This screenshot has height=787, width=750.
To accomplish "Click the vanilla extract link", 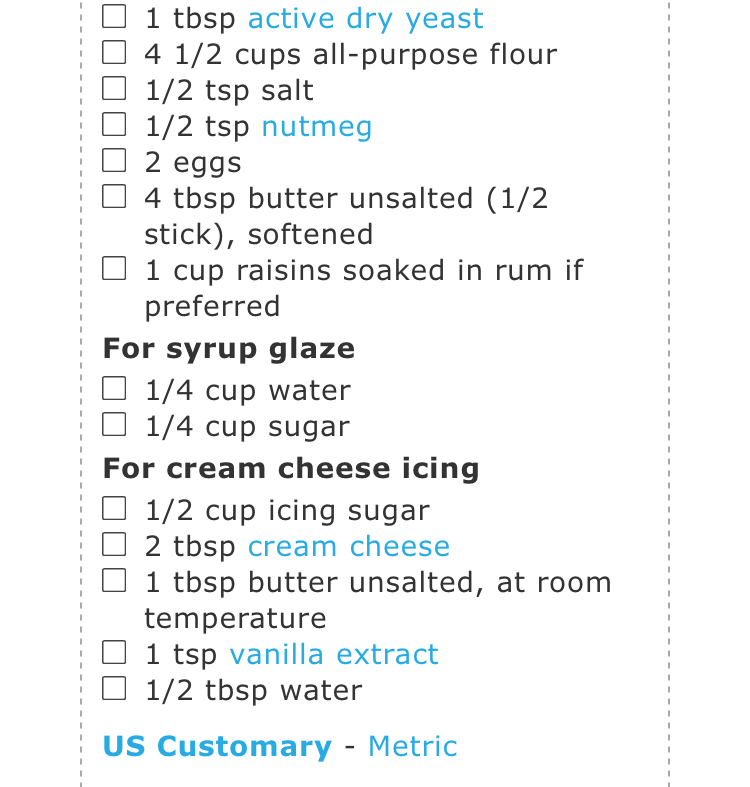I will tap(333, 654).
